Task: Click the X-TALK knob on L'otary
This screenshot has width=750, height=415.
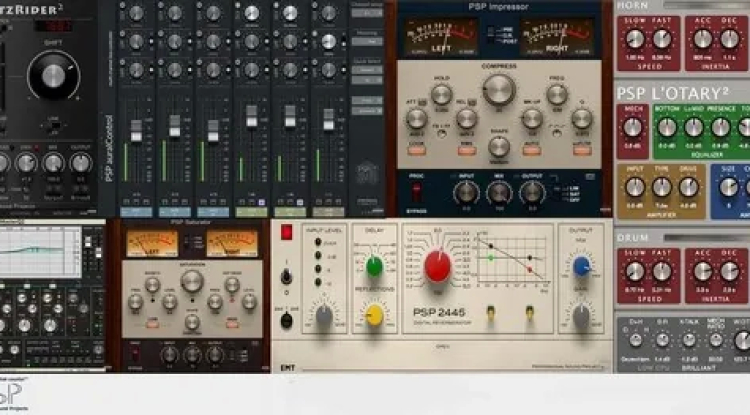Action: click(x=689, y=340)
